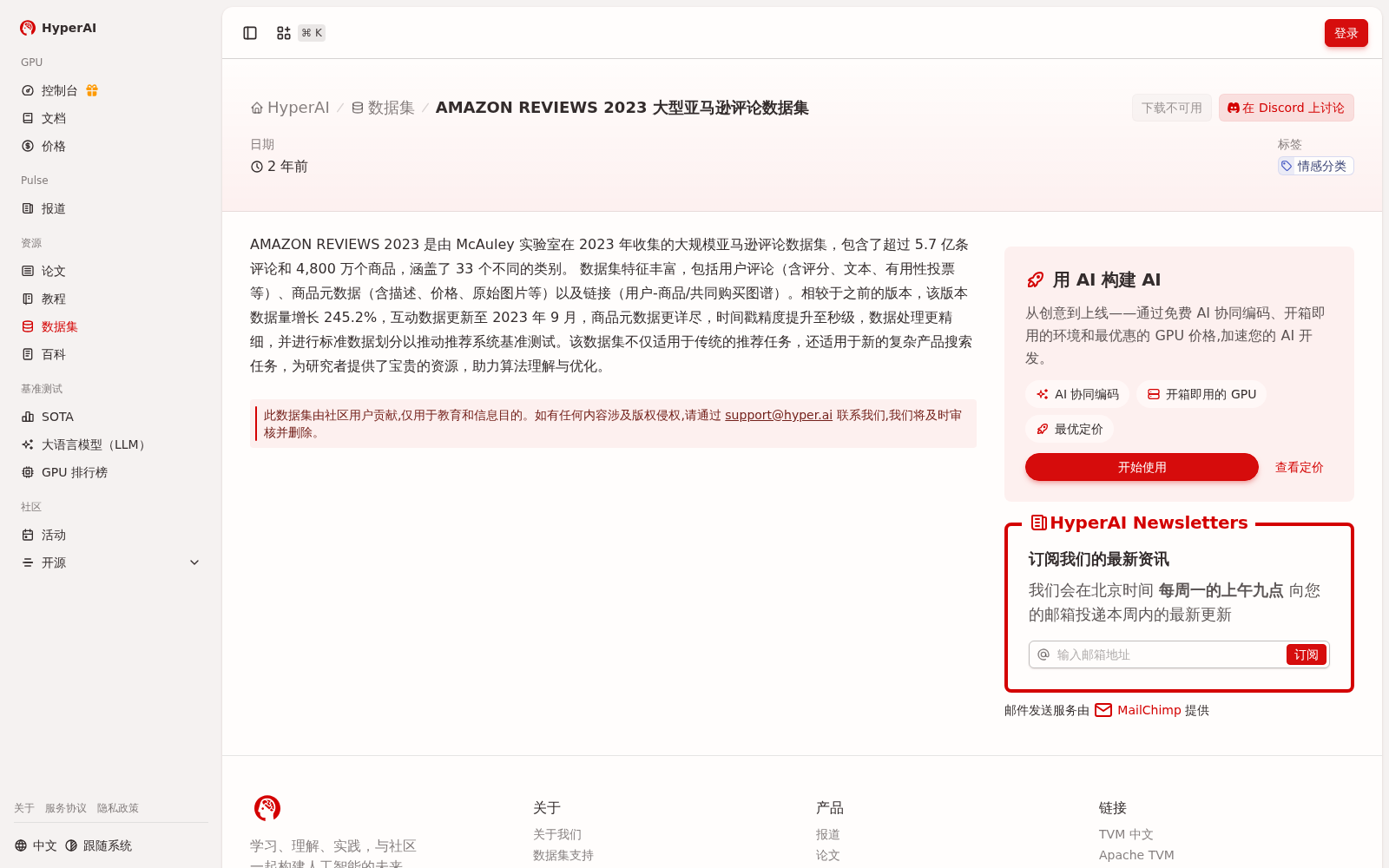Go to 报道 under Pulse

[x=54, y=208]
